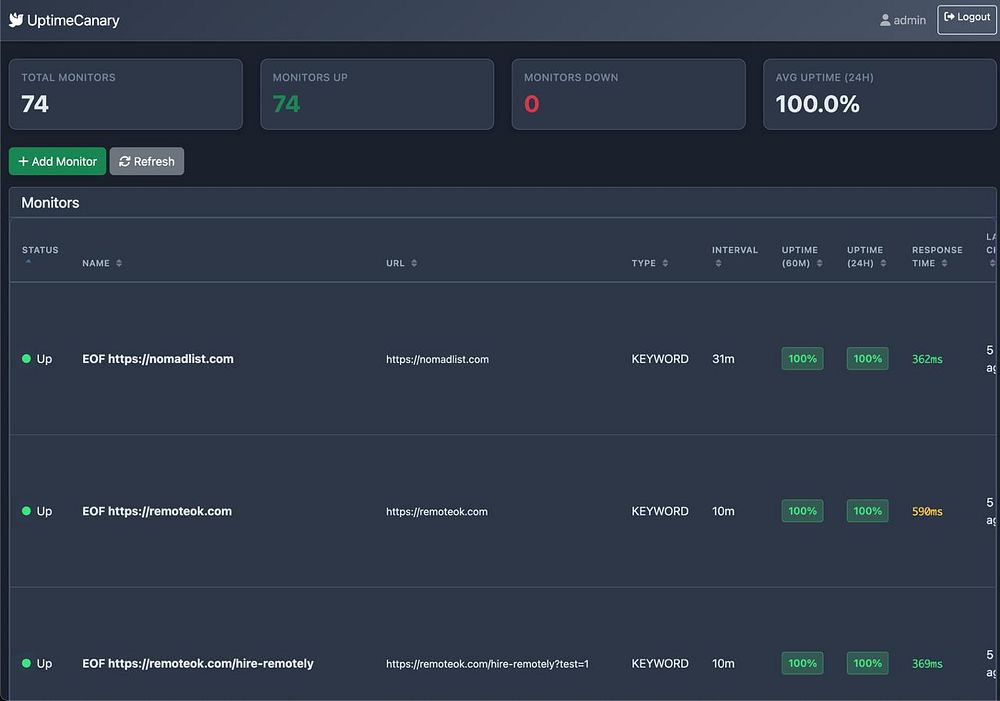Click the Monitors section heading
The width and height of the screenshot is (1000, 701).
click(50, 203)
